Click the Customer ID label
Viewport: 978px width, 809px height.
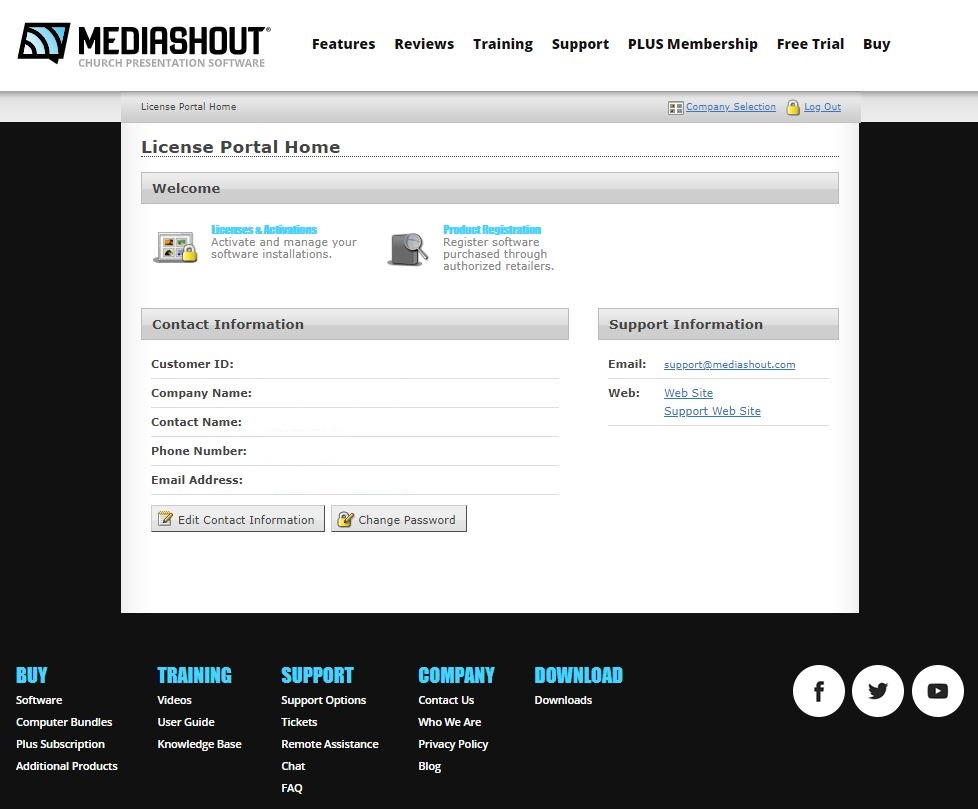tap(192, 364)
